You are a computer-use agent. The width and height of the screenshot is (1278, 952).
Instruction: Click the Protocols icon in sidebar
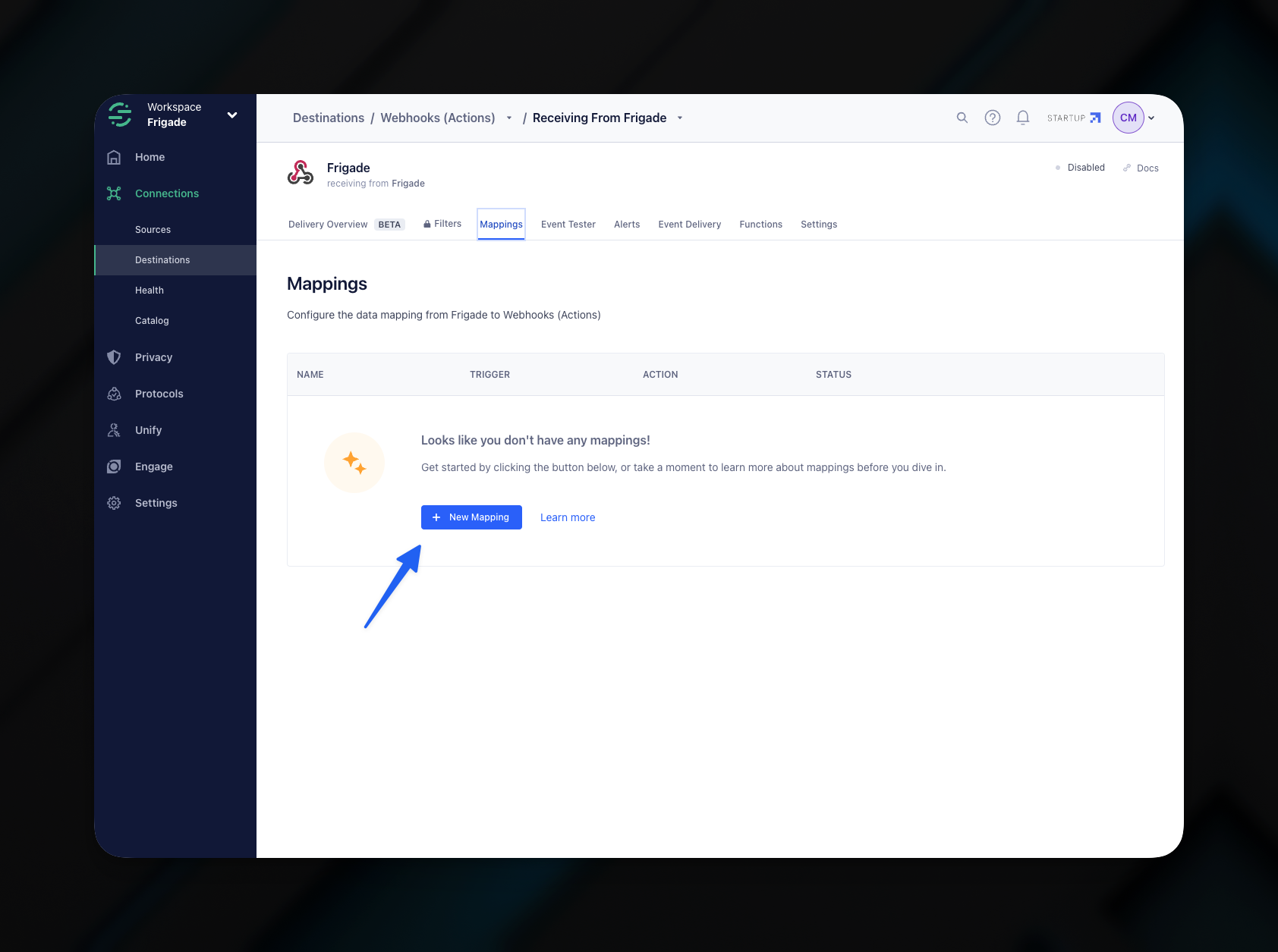[x=114, y=394]
